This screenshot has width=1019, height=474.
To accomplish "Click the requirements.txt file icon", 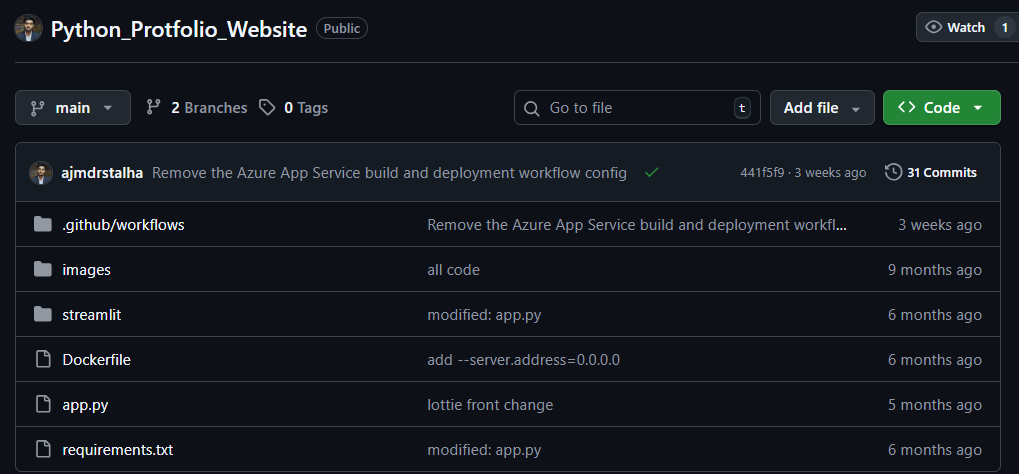I will click(x=43, y=449).
